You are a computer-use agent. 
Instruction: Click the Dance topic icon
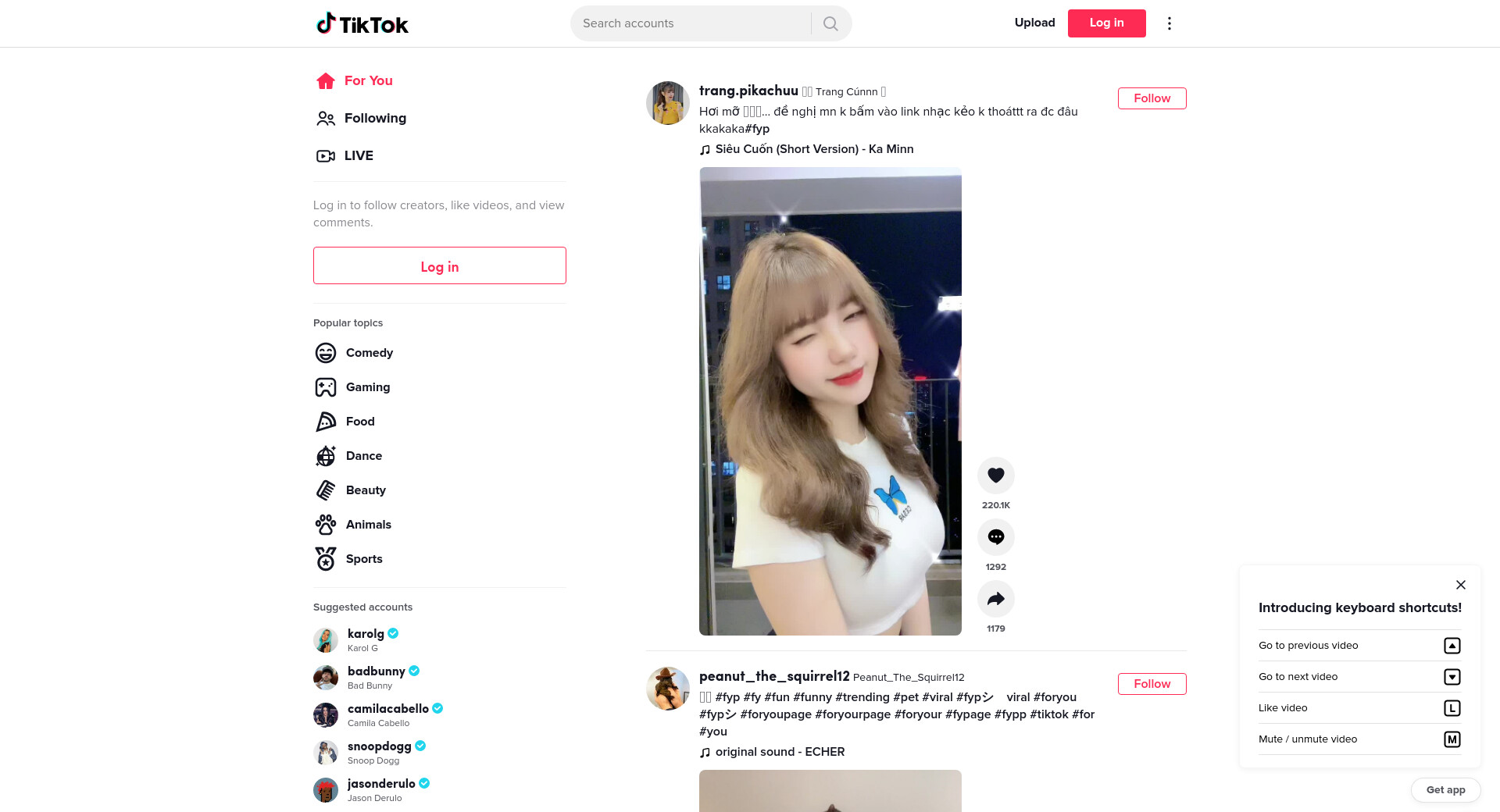pos(326,456)
